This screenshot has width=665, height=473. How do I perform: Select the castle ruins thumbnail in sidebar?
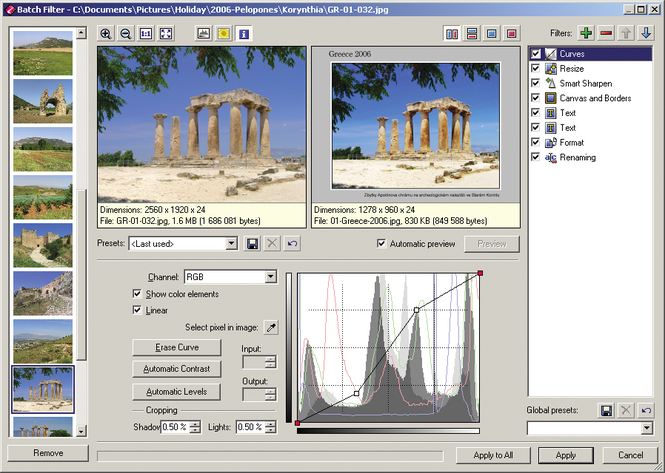point(43,244)
